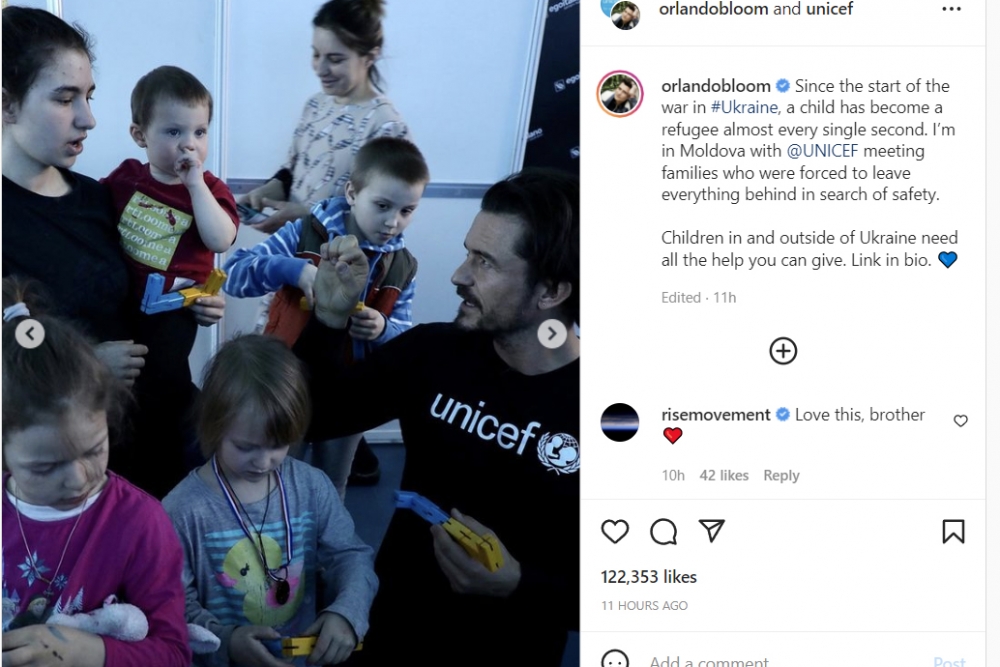This screenshot has height=667, width=1000.
Task: View the 42 likes on comment
Action: point(723,475)
